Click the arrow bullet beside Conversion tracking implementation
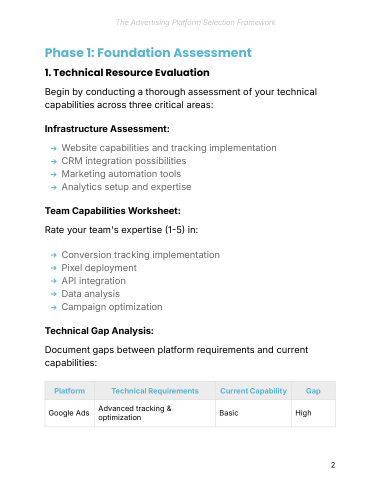Screen dimensions: 380x492 tap(54, 255)
